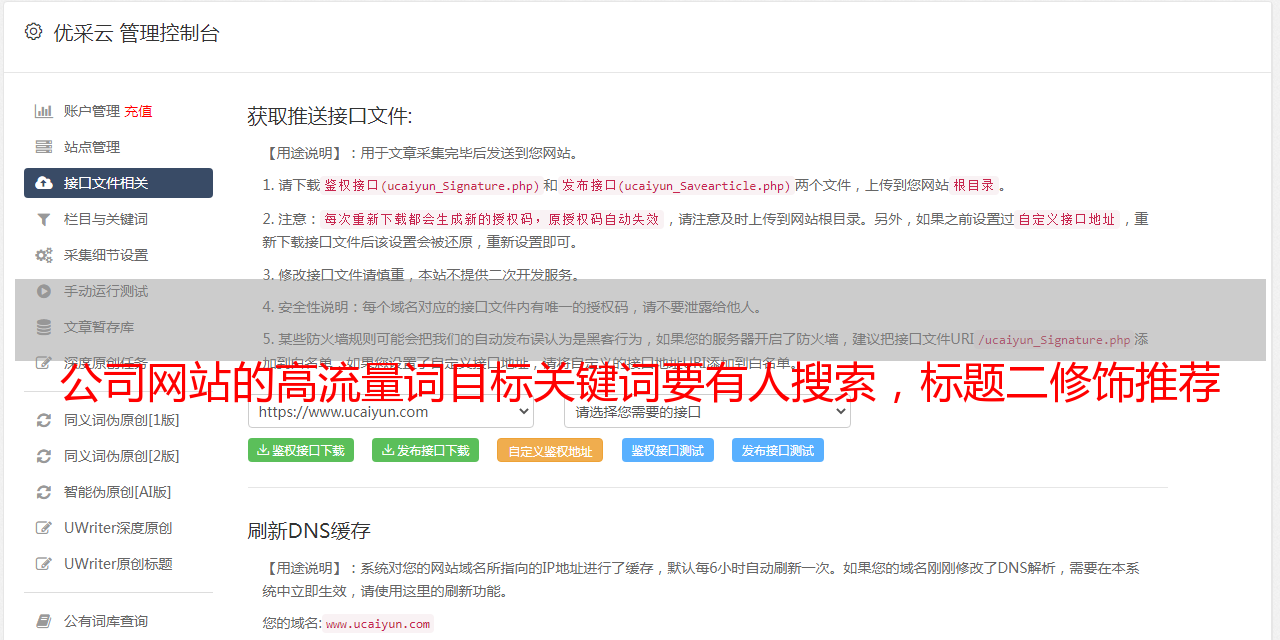
Task: Click the ucaiyun_Savearticle.php file name text
Action: pyautogui.click(x=705, y=186)
